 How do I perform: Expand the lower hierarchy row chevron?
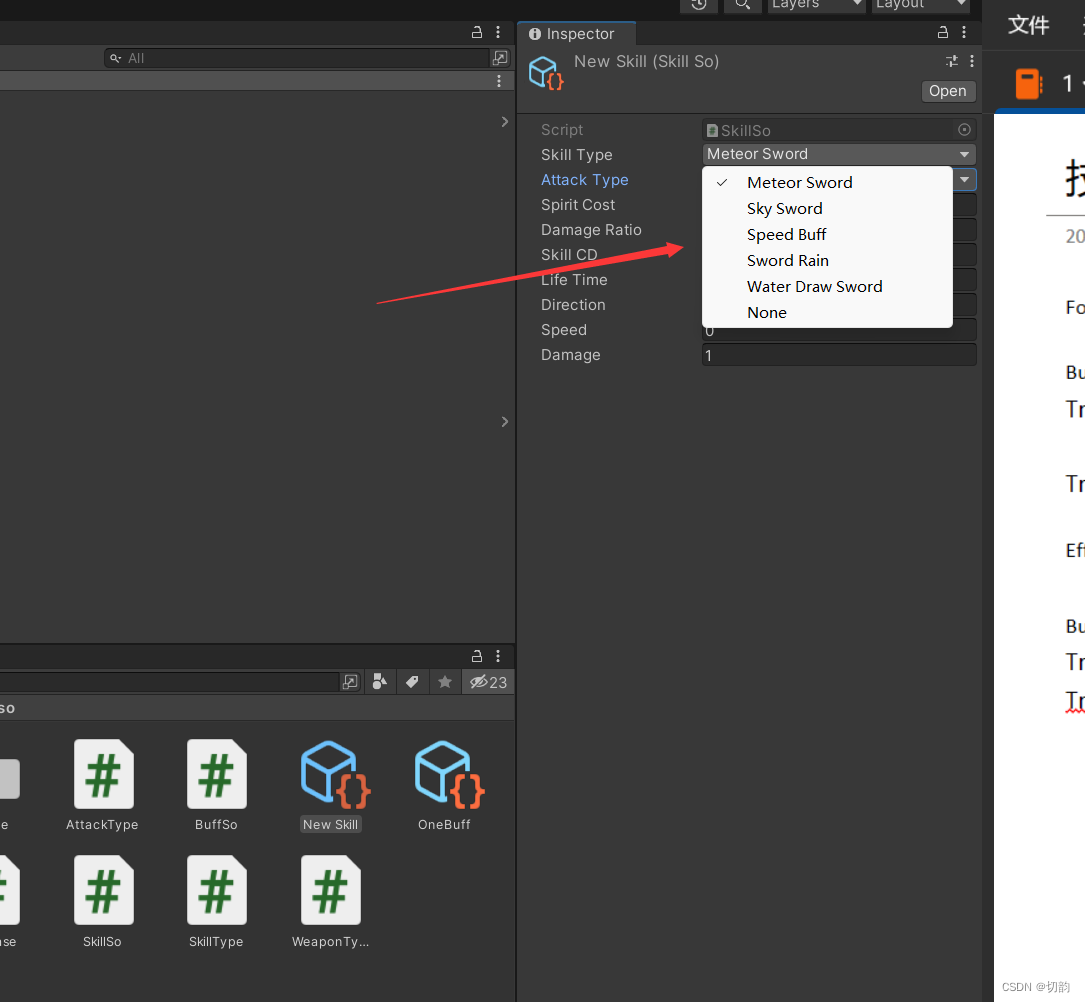coord(504,421)
